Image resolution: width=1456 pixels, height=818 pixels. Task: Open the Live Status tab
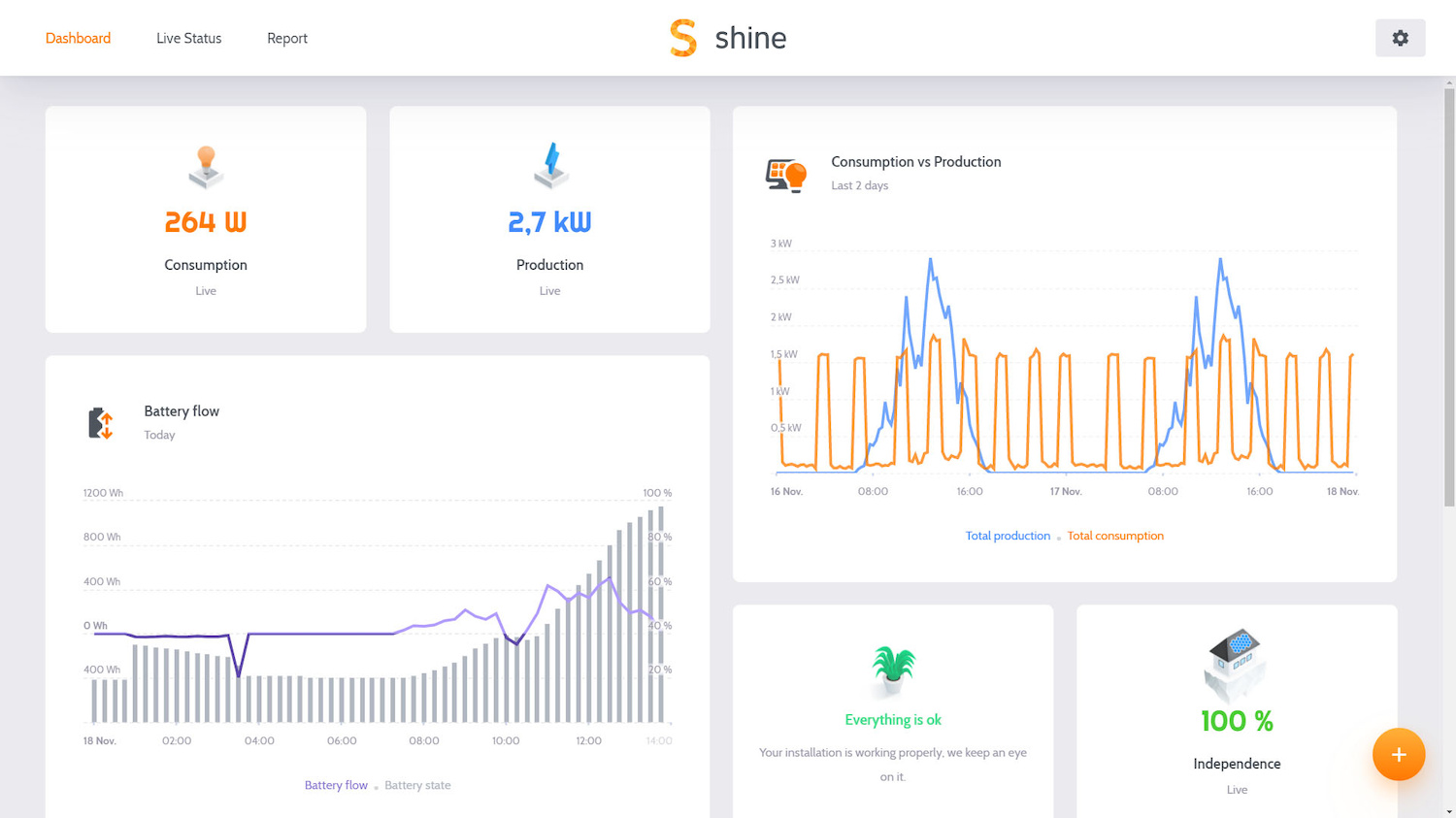[x=188, y=38]
